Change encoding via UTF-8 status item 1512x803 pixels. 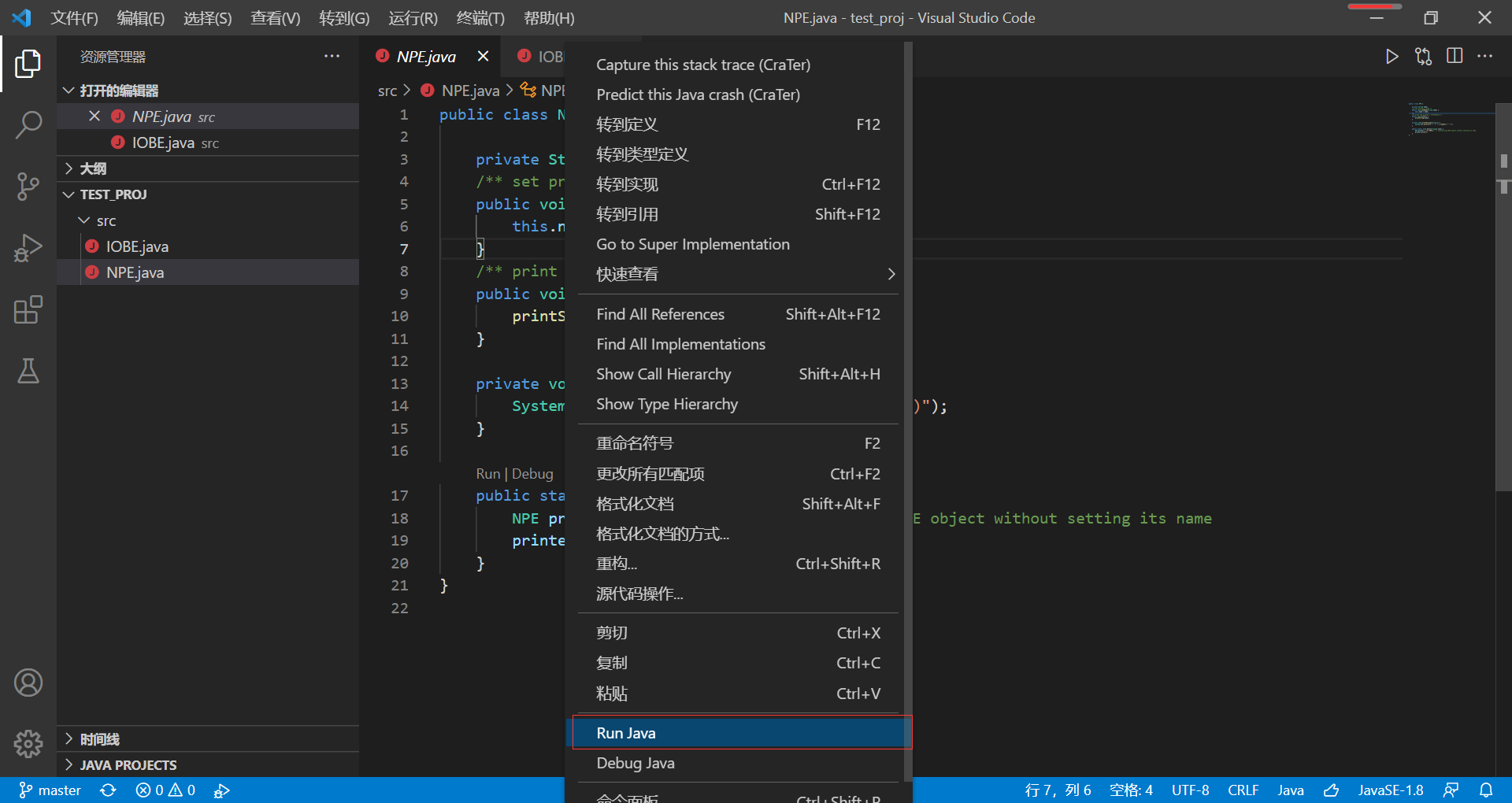point(1190,790)
